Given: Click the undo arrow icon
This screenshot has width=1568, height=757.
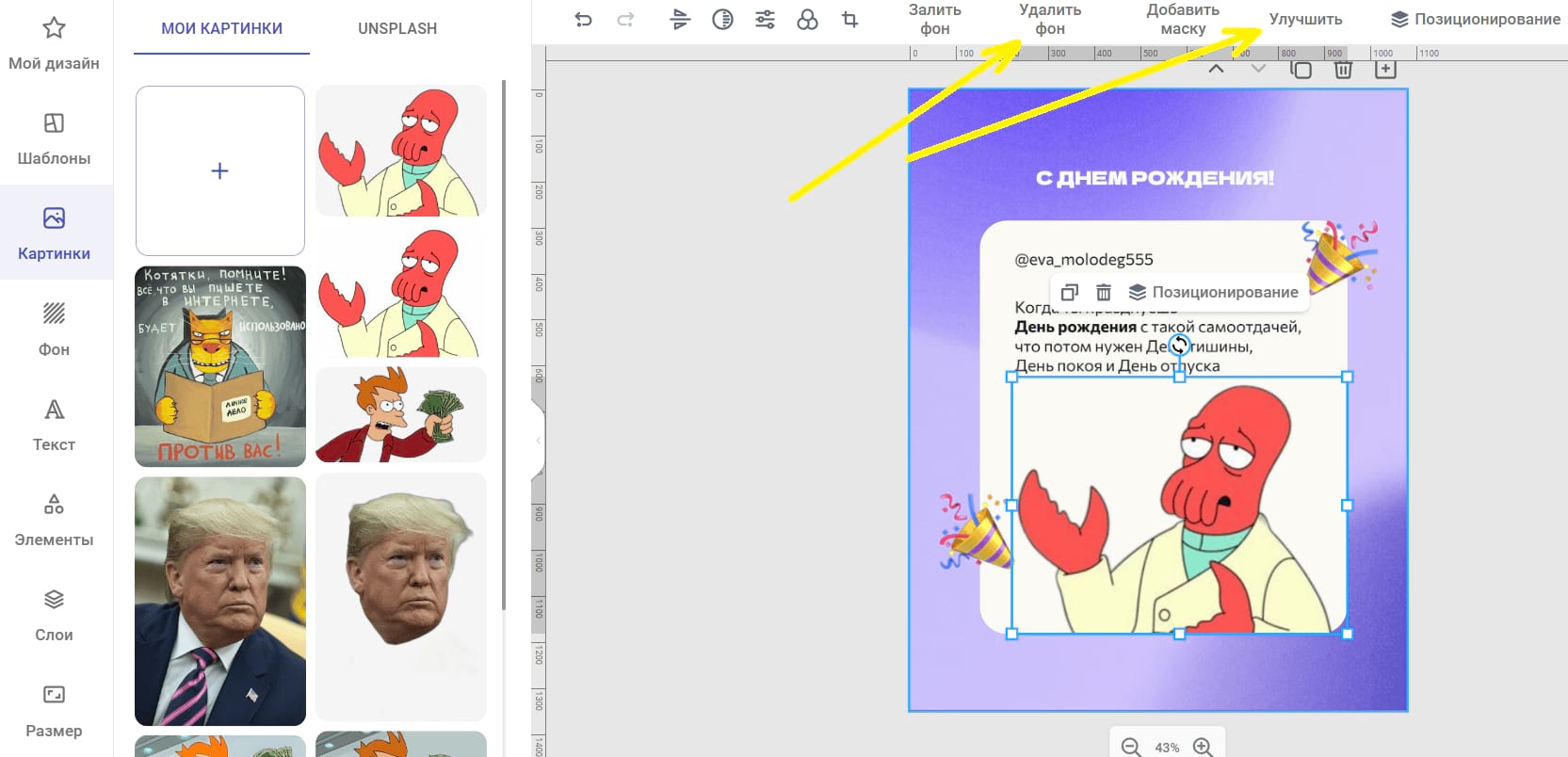Looking at the screenshot, I should pyautogui.click(x=583, y=19).
